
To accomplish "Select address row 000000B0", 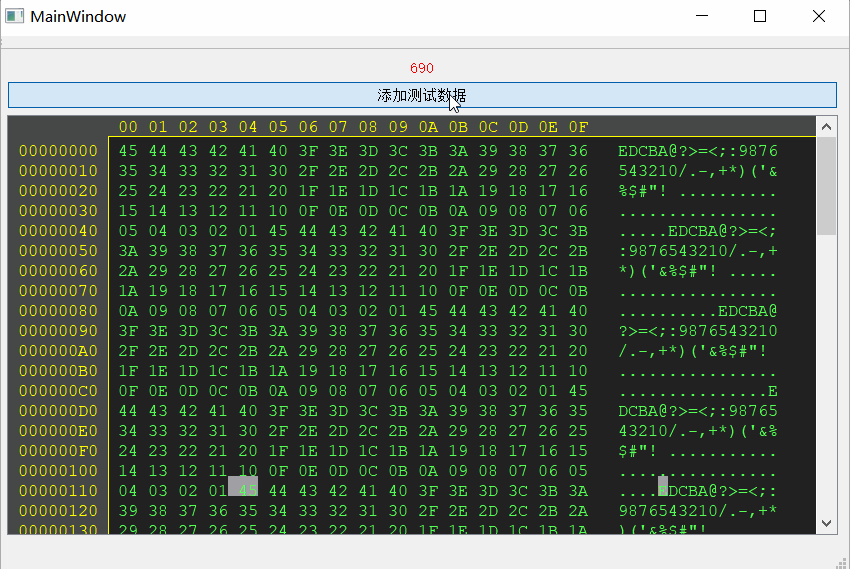I will tap(58, 371).
